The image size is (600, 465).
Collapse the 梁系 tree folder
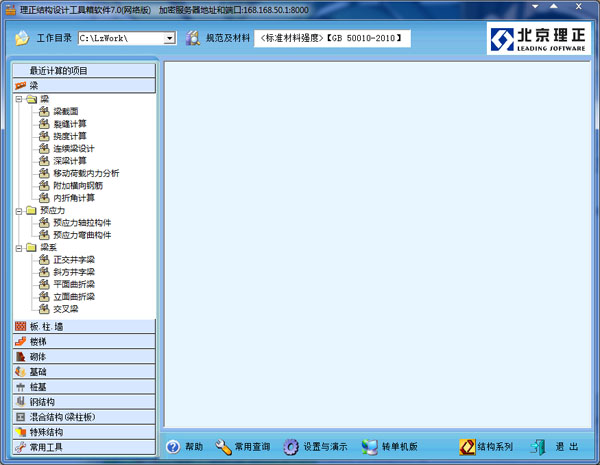(x=19, y=247)
